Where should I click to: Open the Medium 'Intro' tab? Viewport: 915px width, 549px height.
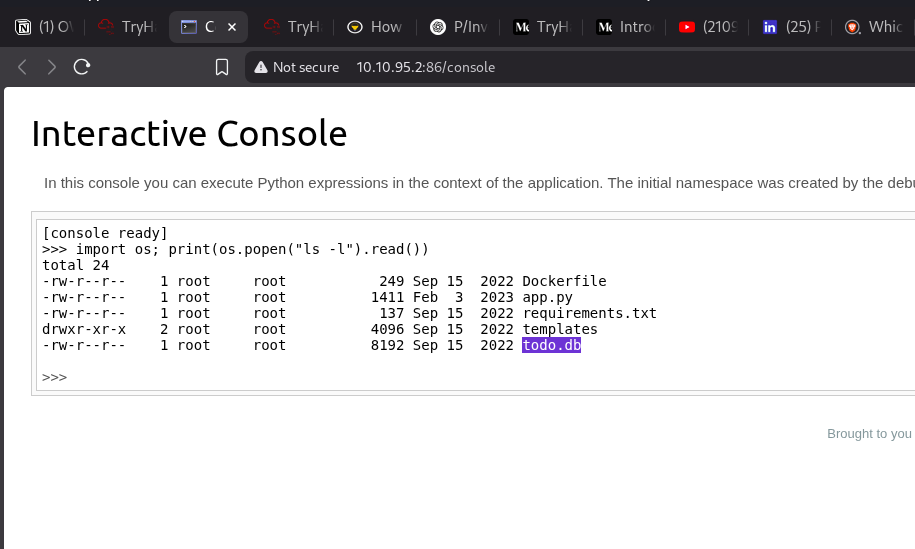(624, 27)
